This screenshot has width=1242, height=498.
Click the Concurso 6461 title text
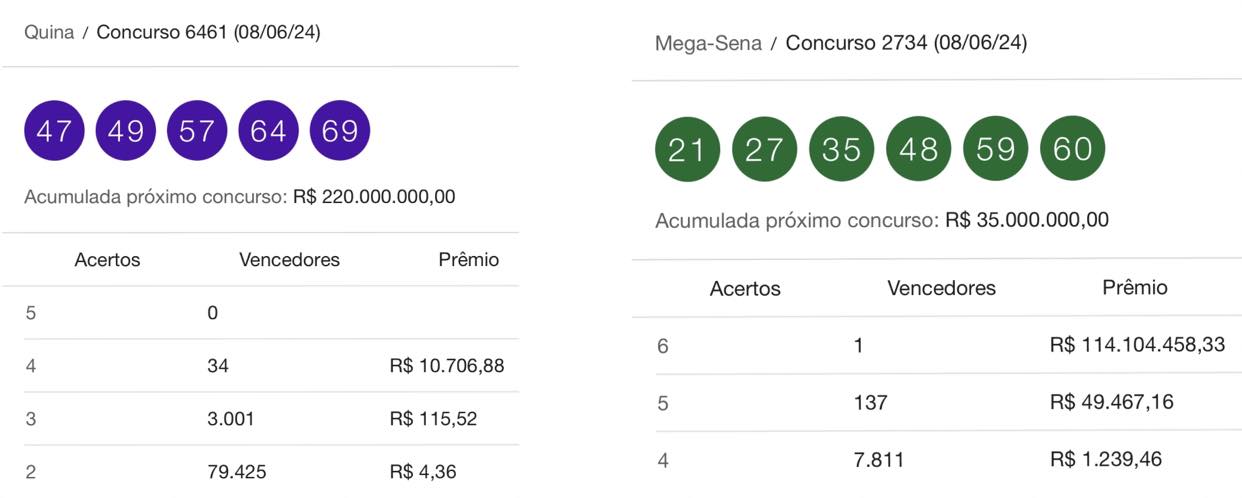208,32
